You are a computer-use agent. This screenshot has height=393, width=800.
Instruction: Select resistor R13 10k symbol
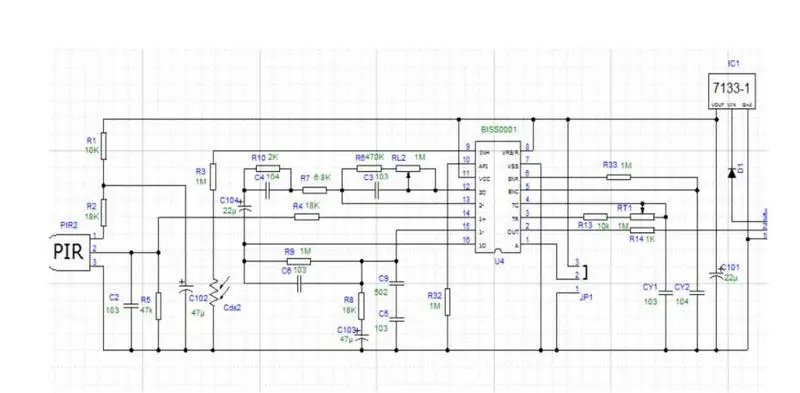[595, 217]
